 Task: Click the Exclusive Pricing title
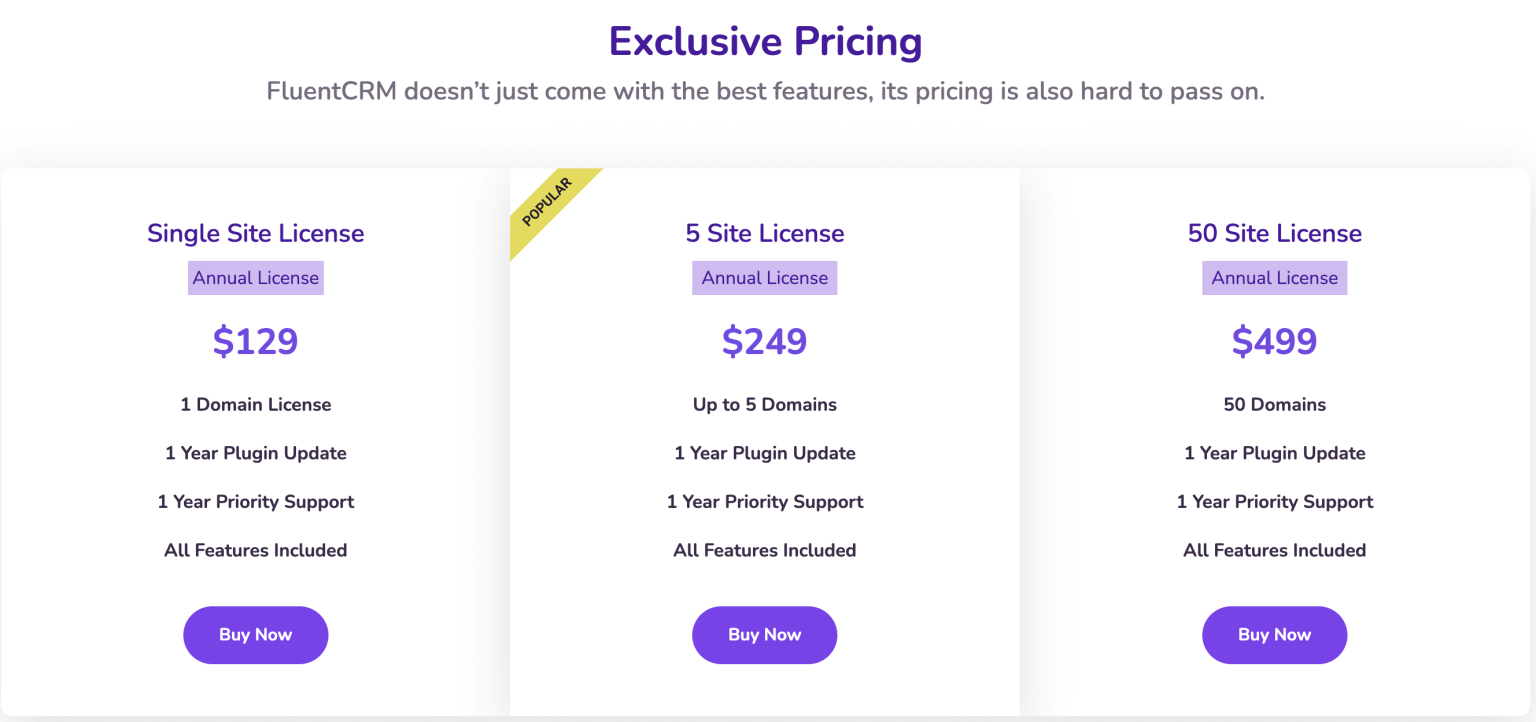(765, 41)
